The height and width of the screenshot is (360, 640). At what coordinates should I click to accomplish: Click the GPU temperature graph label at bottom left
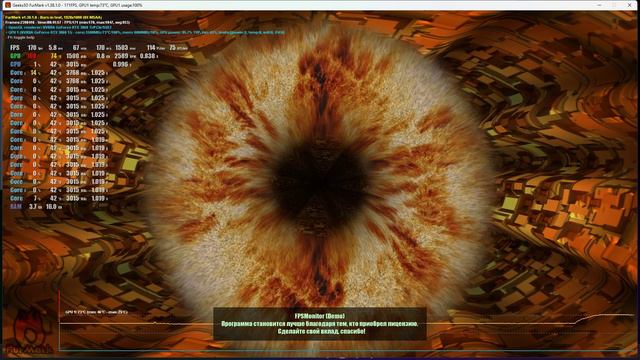(96, 312)
